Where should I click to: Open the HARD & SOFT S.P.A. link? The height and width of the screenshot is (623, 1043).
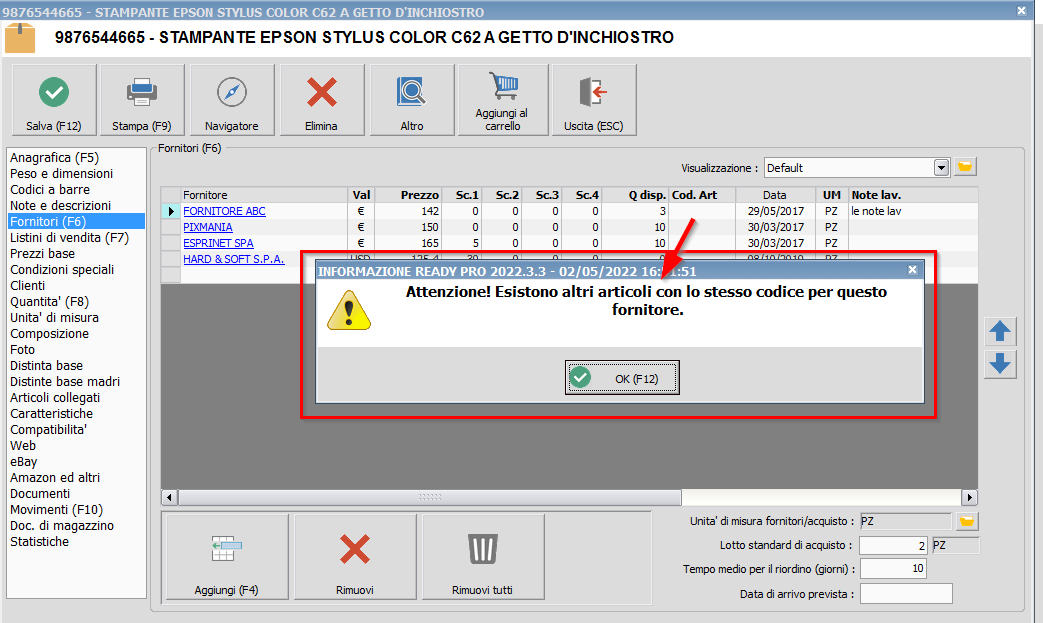pyautogui.click(x=233, y=259)
